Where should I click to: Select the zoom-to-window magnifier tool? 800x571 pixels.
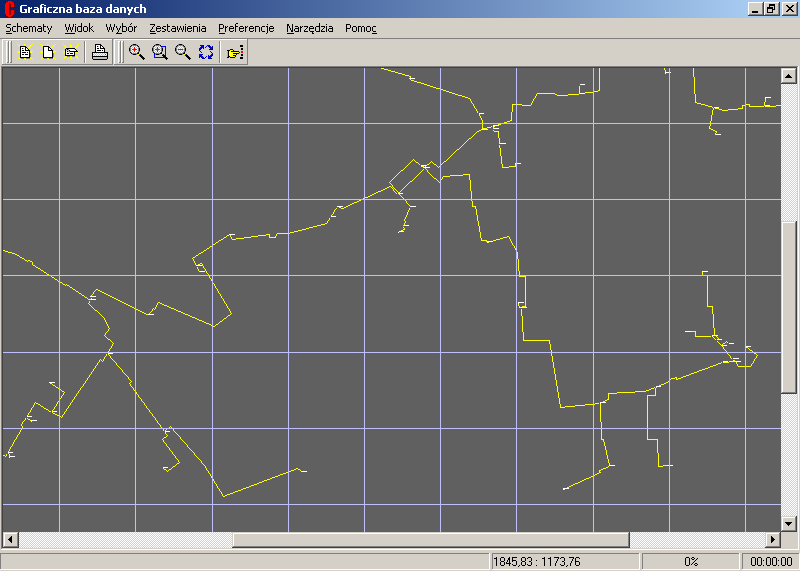pos(160,53)
